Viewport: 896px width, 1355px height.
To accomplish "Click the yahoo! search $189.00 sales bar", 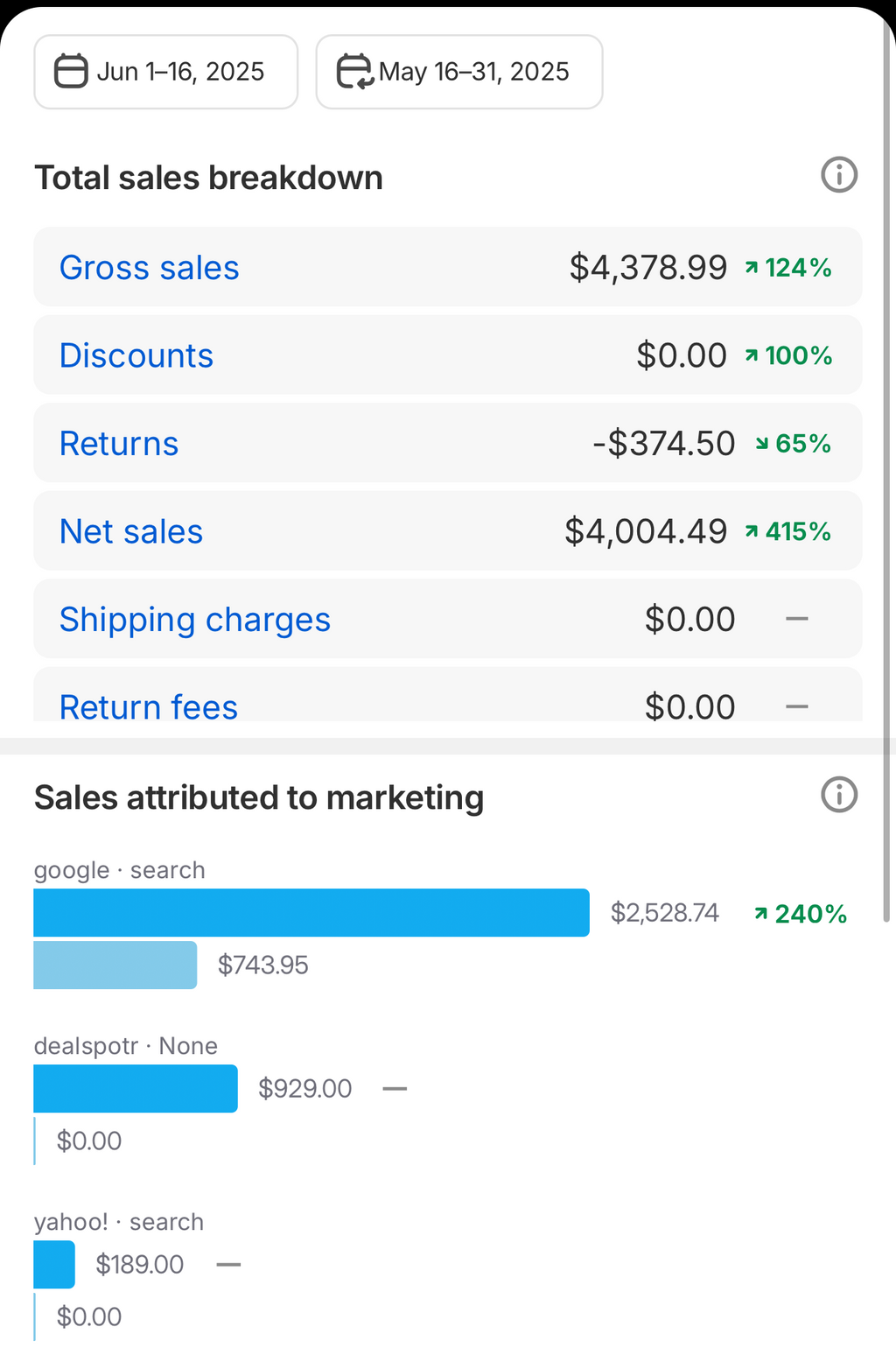I will (x=53, y=1264).
